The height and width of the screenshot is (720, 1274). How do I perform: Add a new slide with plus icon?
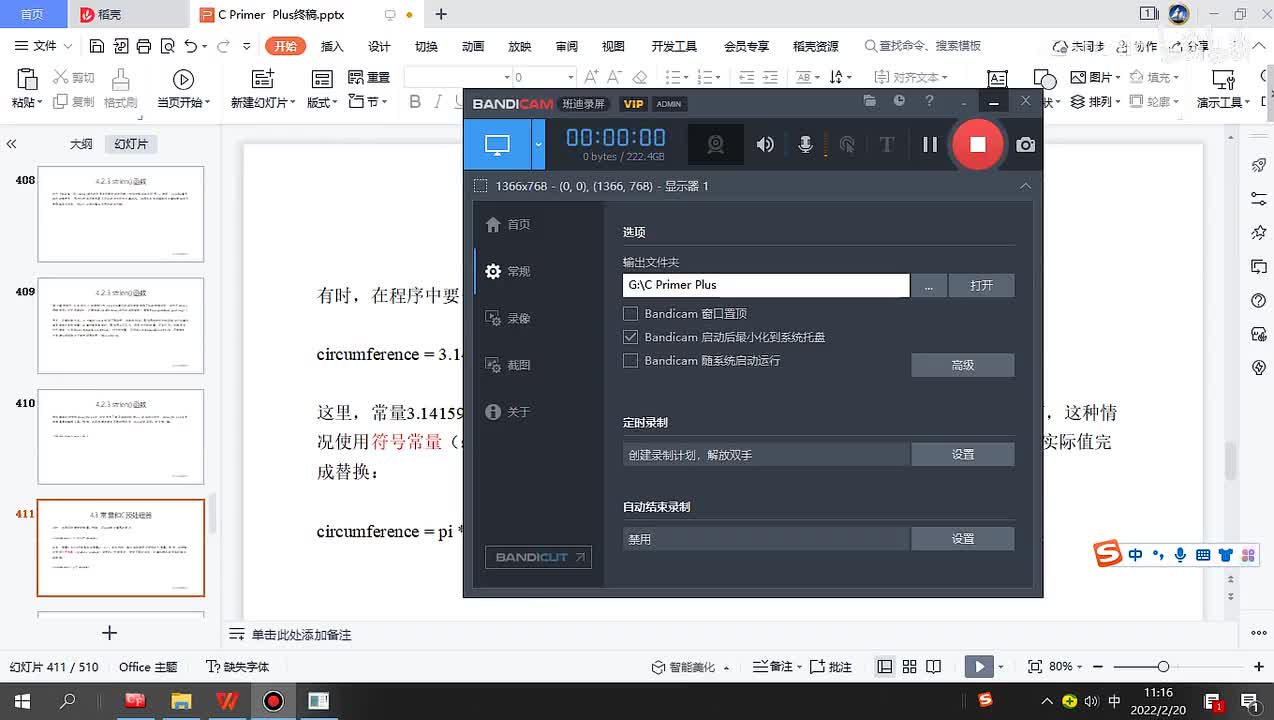(110, 633)
